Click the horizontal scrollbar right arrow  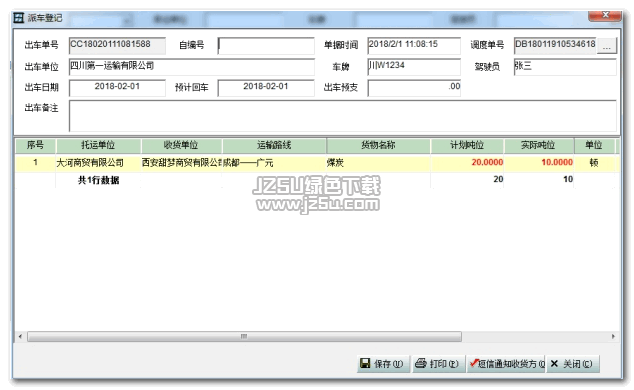pos(613,336)
